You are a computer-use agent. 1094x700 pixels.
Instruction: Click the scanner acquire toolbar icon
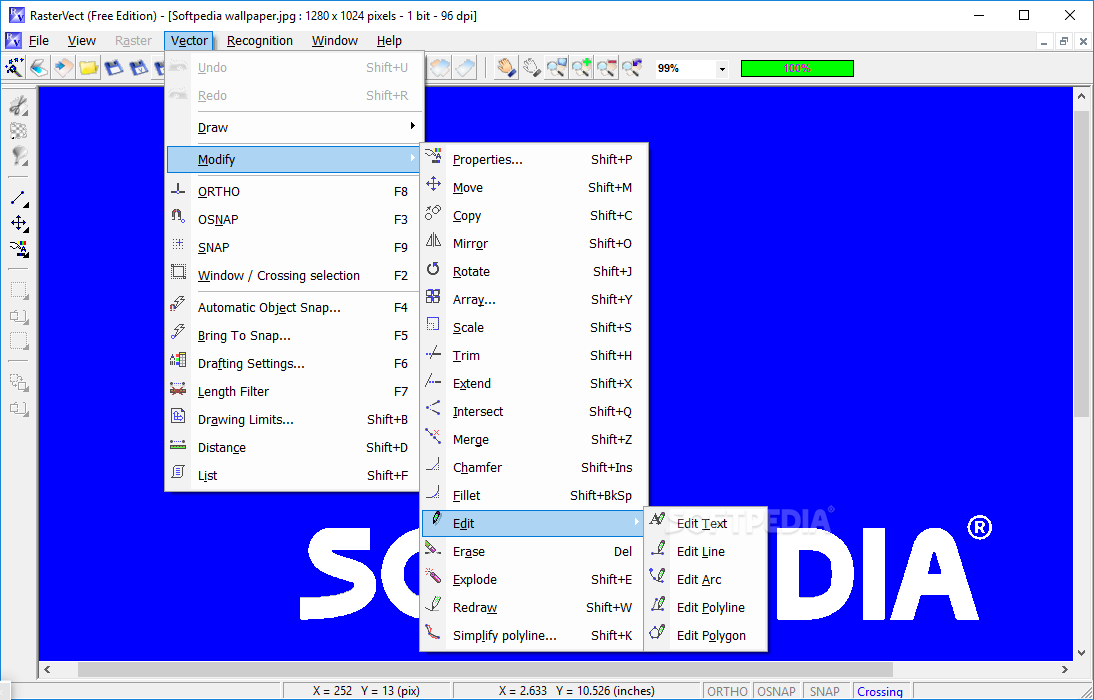(x=39, y=68)
